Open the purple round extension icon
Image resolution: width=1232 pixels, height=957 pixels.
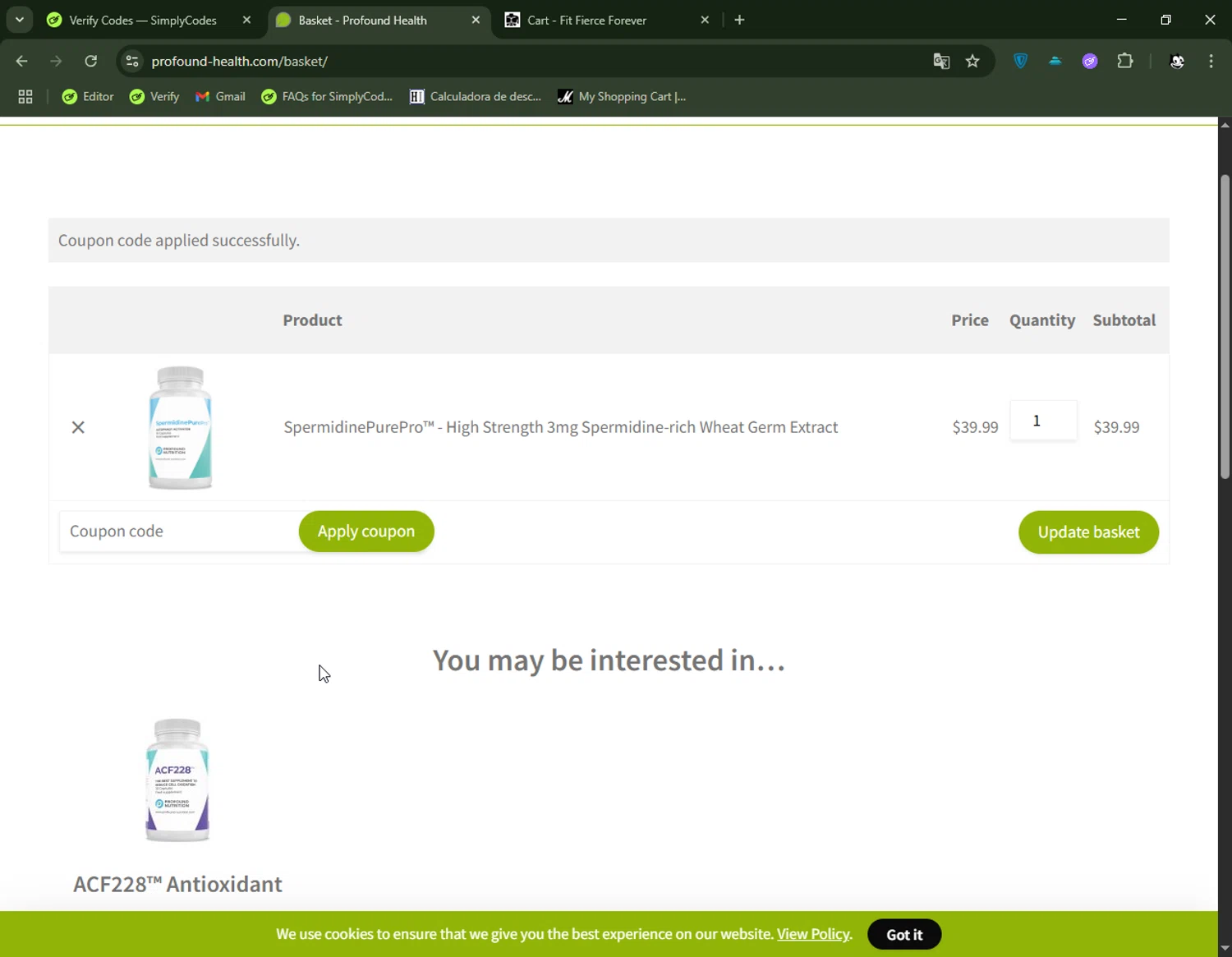tap(1090, 61)
